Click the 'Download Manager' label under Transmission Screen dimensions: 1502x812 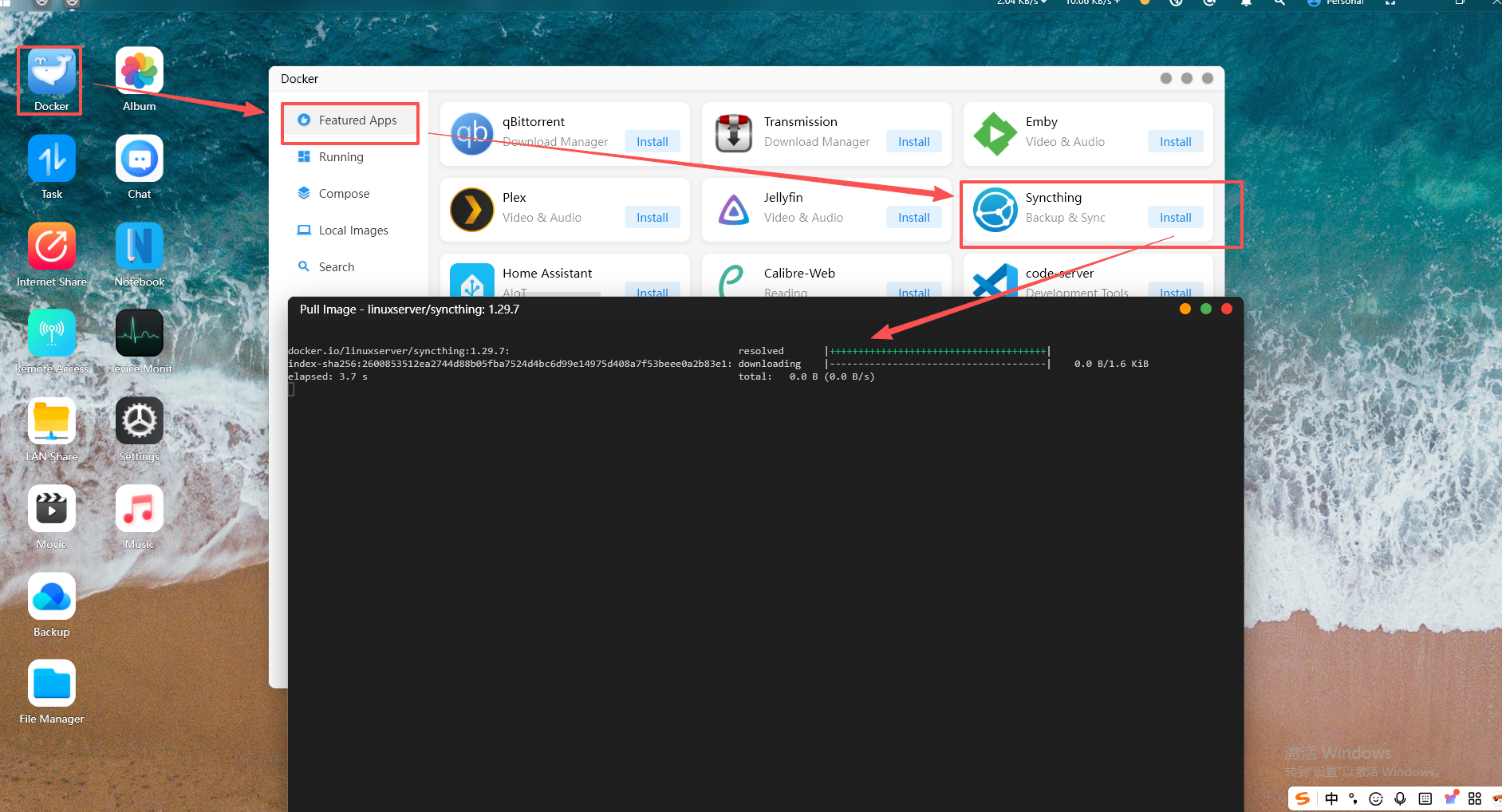click(x=817, y=142)
